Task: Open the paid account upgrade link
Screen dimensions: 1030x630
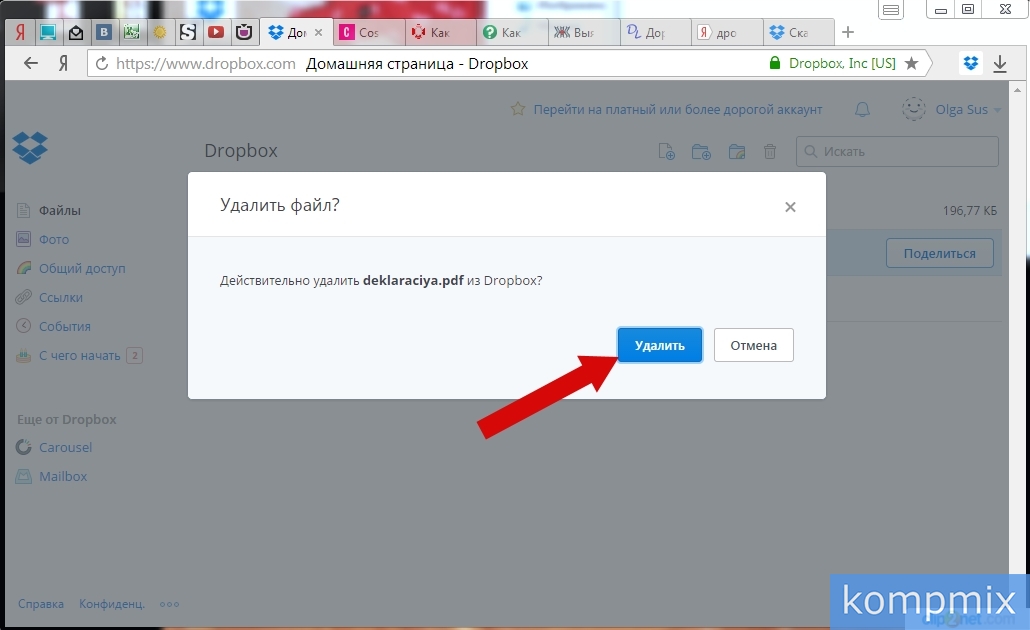Action: click(x=678, y=110)
